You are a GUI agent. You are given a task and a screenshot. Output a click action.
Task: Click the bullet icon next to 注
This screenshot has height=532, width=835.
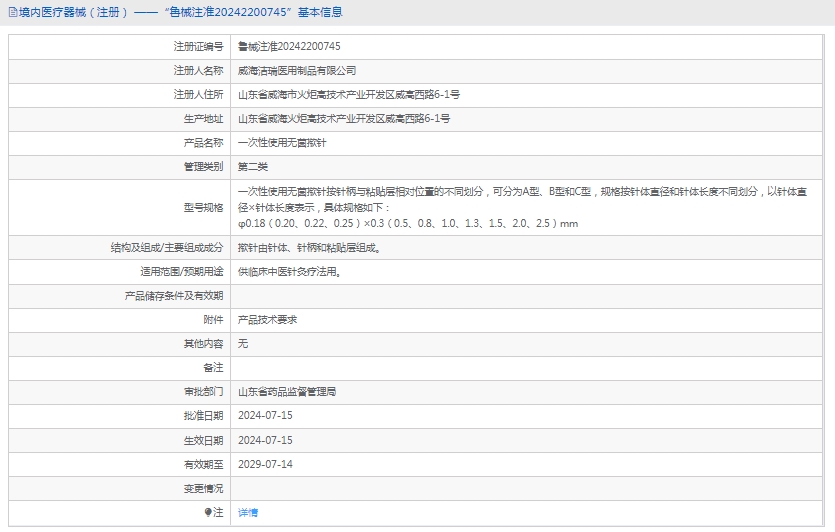coord(209,512)
